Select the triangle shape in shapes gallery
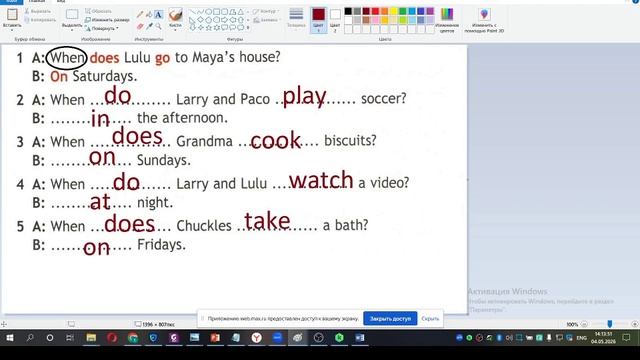 coord(240,11)
